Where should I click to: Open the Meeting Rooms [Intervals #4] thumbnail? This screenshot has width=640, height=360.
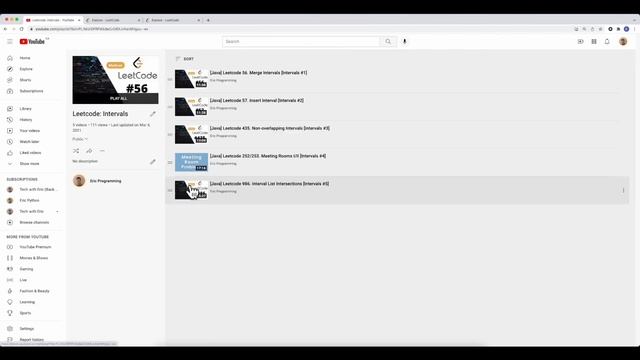(x=191, y=162)
